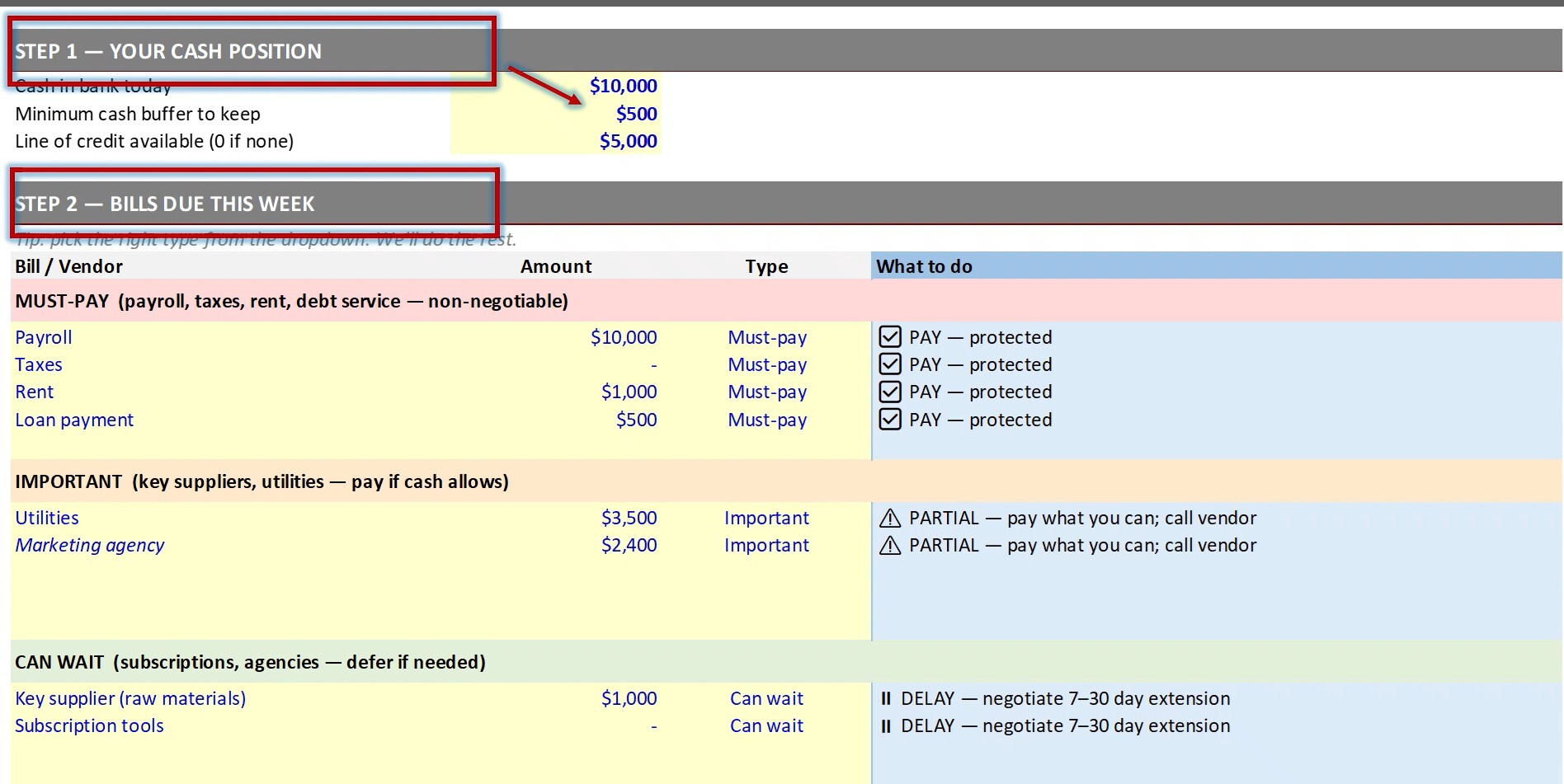Click the 'Line of credit available (0 if none)' label
1564x784 pixels.
[x=154, y=141]
